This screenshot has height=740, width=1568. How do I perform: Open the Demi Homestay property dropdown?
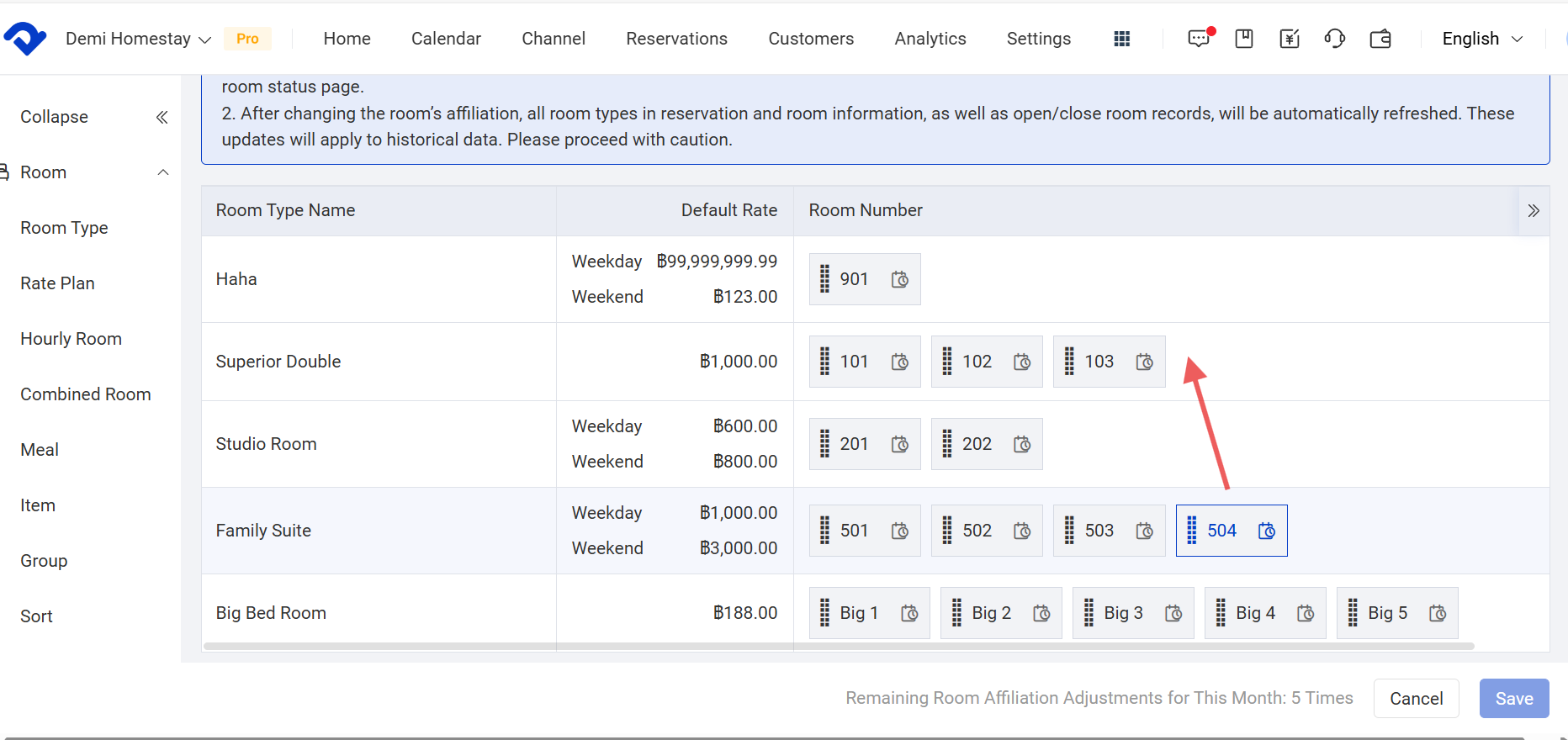(139, 39)
